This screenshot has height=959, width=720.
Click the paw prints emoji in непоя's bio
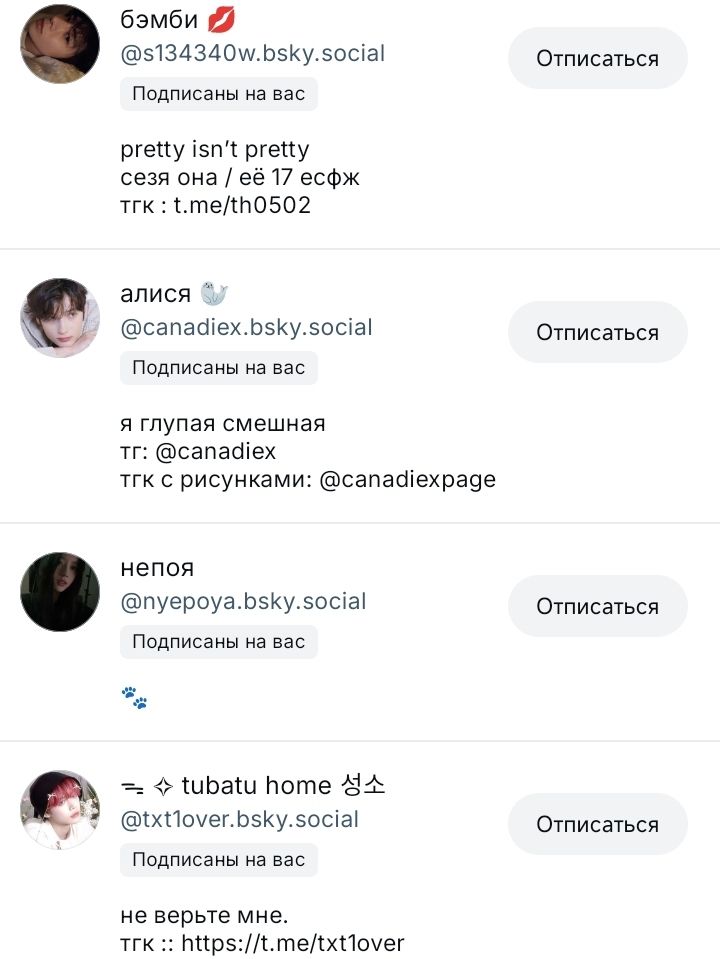point(134,697)
